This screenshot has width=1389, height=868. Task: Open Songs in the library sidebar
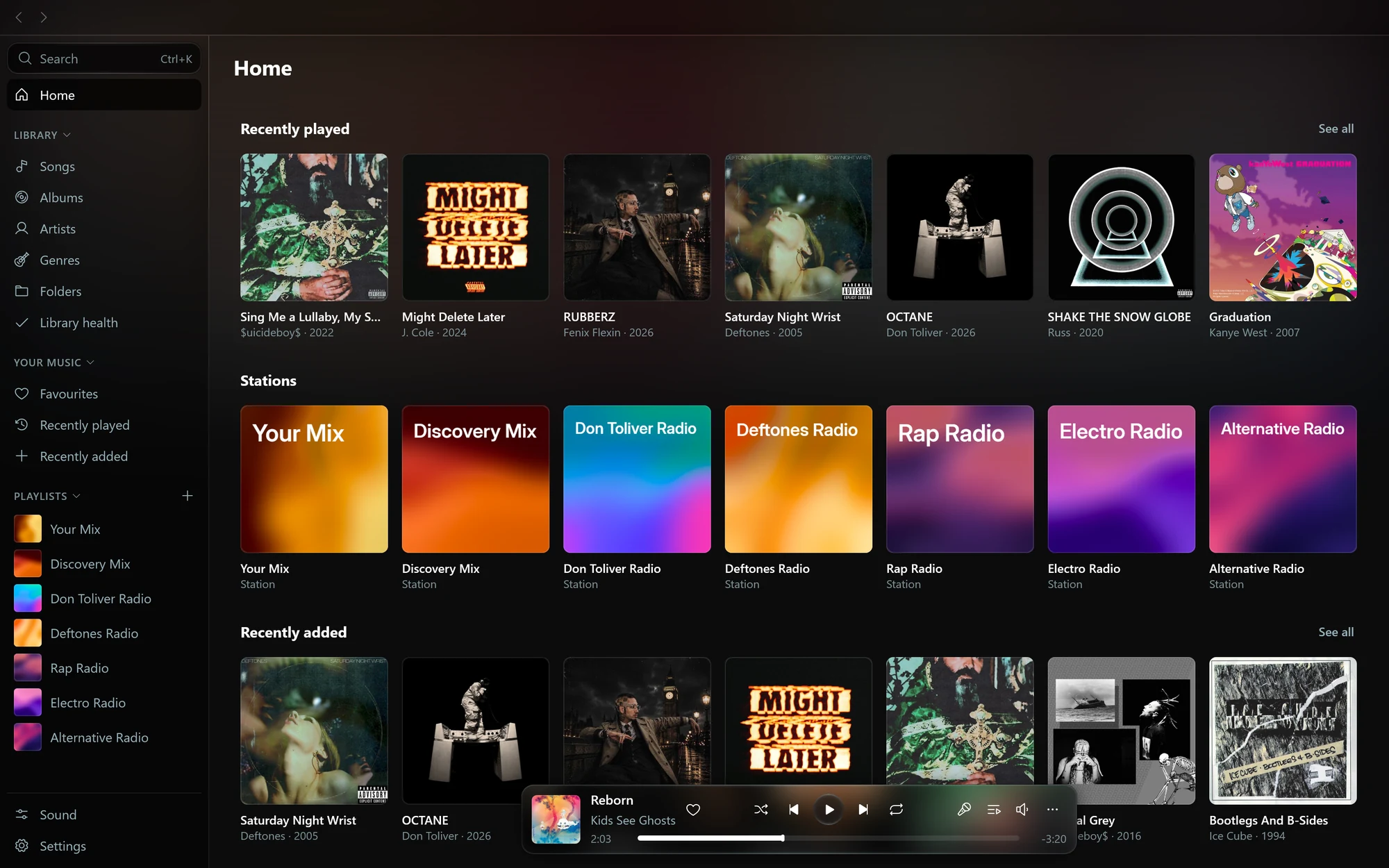104,167
